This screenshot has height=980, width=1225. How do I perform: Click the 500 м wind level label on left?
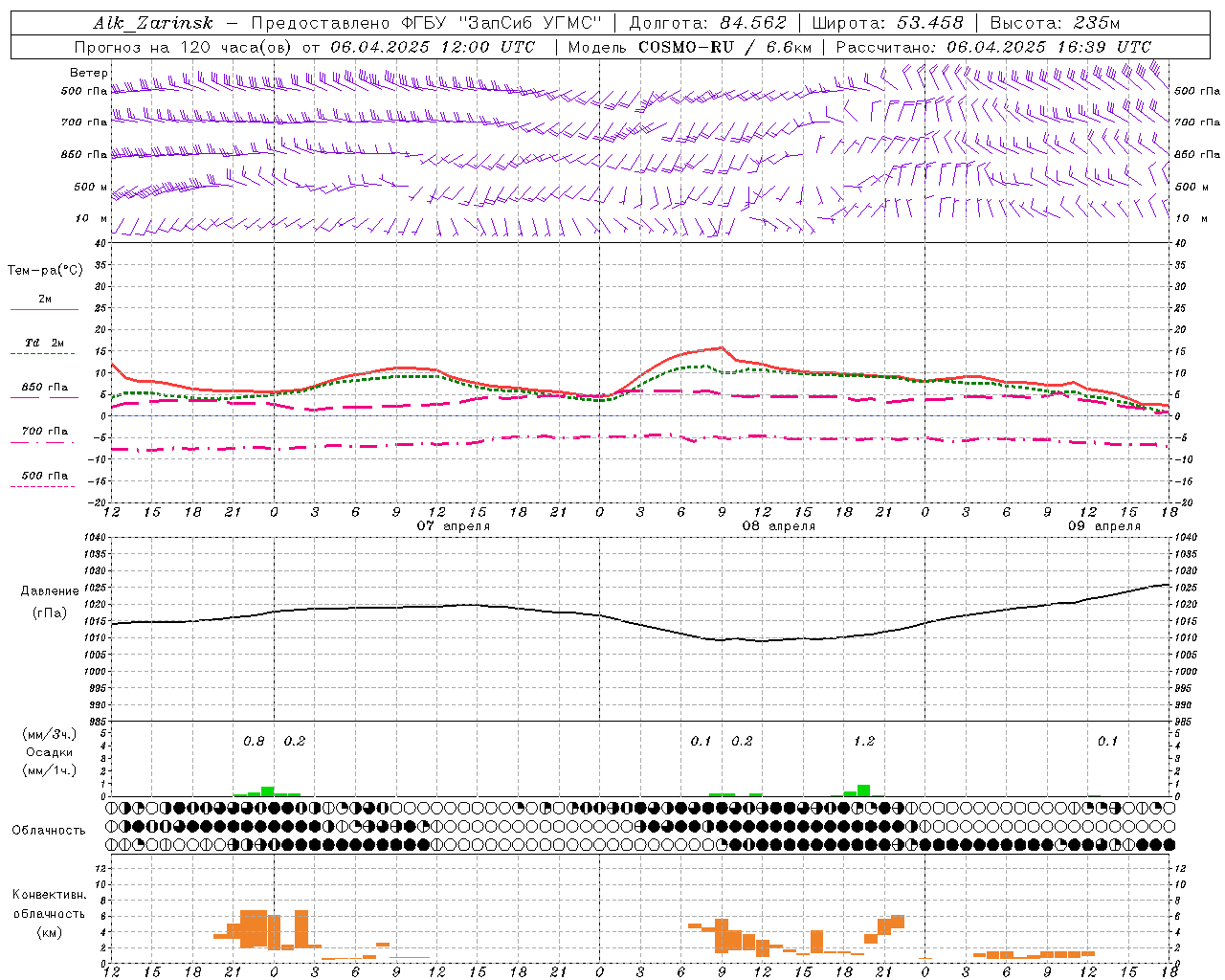click(91, 187)
